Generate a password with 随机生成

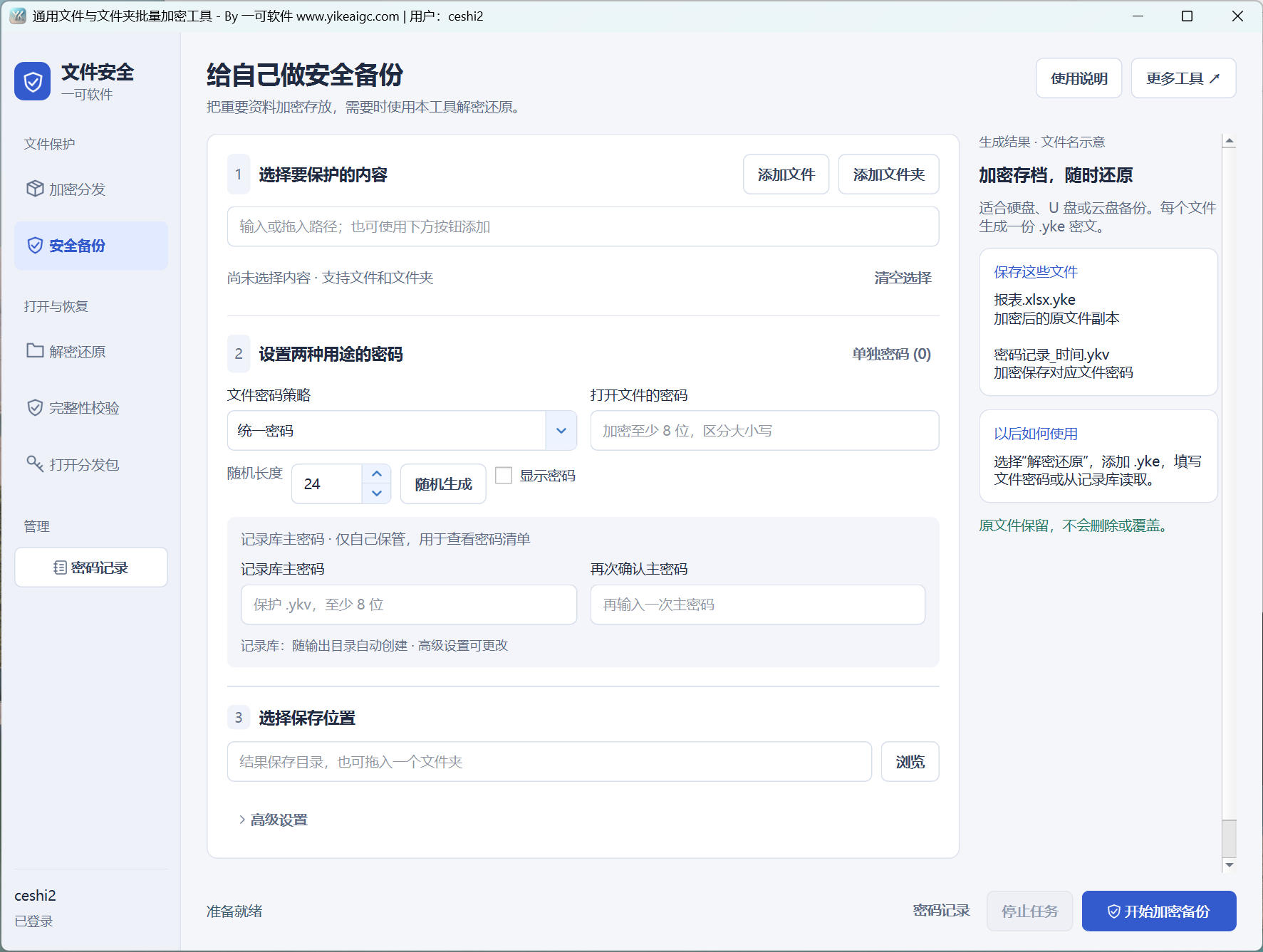tap(443, 484)
